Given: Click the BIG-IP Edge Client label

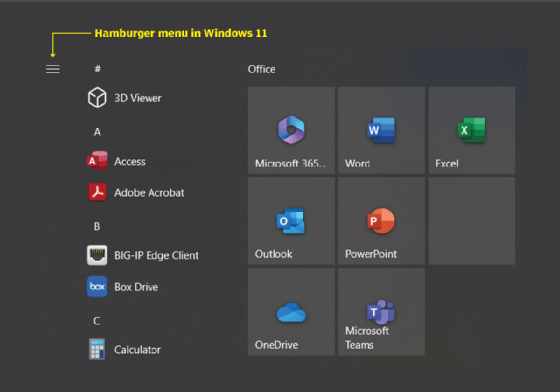Looking at the screenshot, I should pyautogui.click(x=156, y=256).
